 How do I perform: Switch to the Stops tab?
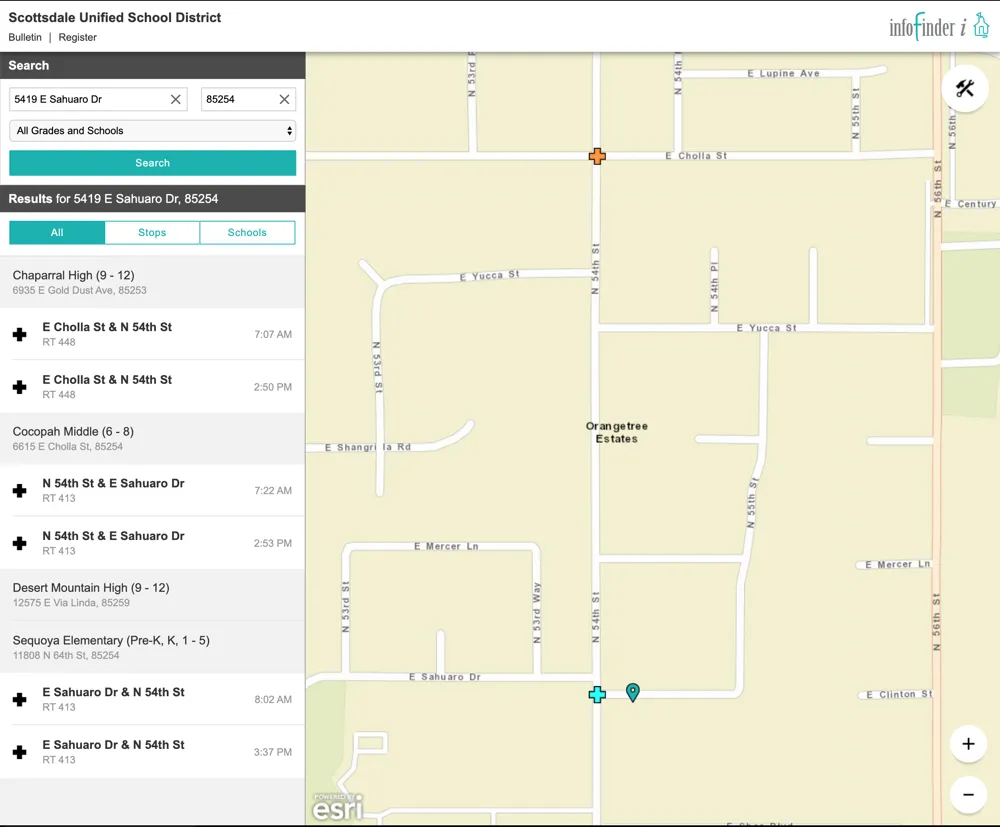[x=152, y=233]
